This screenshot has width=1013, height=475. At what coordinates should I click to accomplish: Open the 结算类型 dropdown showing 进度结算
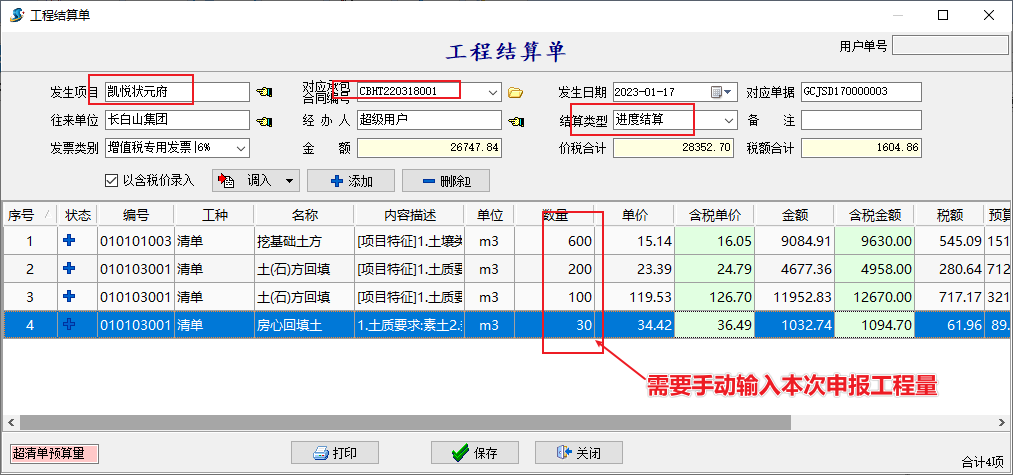coord(728,120)
